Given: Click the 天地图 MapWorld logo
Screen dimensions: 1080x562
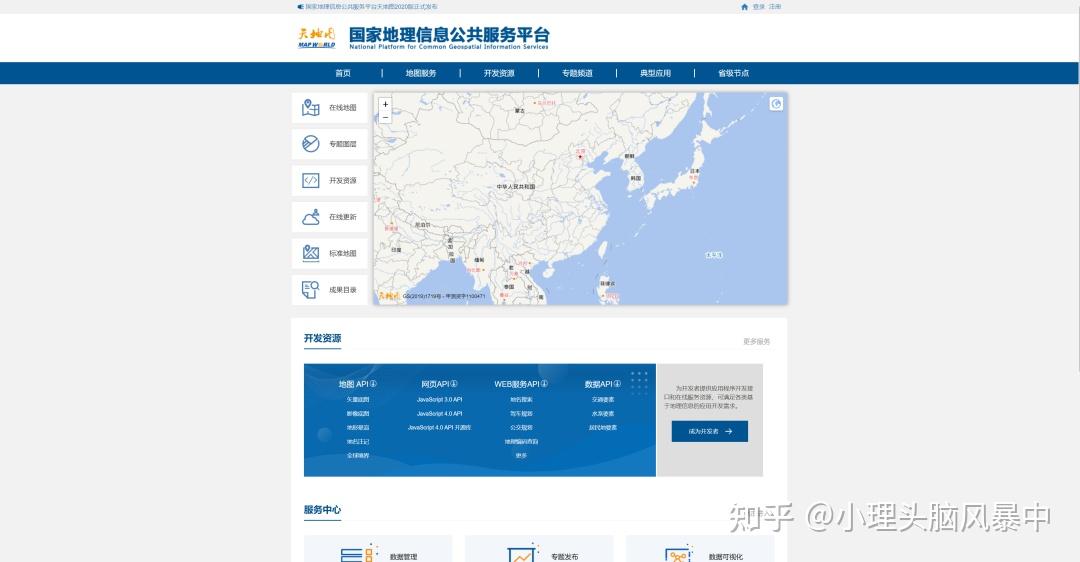Looking at the screenshot, I should tap(317, 37).
